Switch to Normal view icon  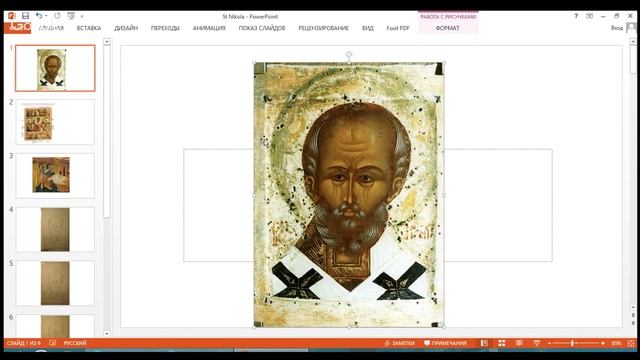click(x=484, y=343)
